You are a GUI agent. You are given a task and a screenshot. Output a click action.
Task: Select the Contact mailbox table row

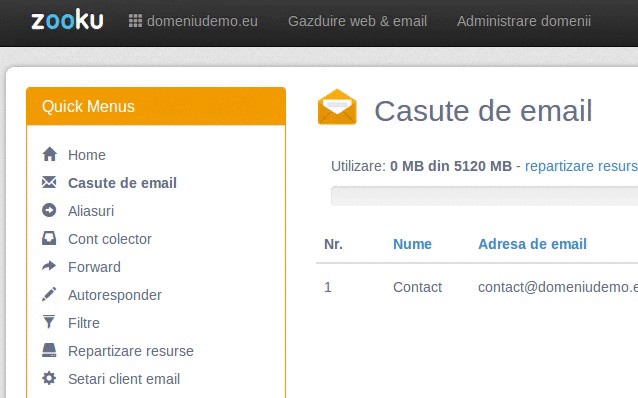[x=477, y=287]
